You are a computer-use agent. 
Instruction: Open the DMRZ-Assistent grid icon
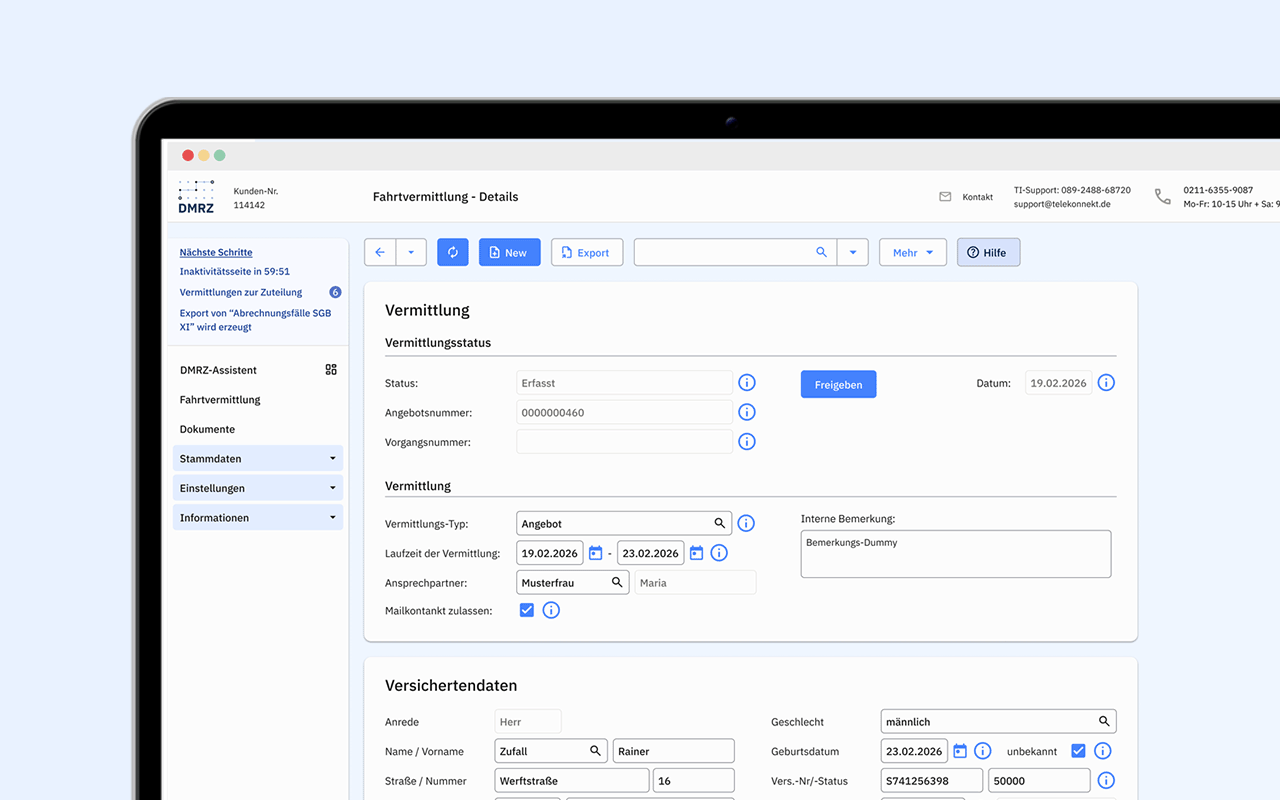[331, 370]
